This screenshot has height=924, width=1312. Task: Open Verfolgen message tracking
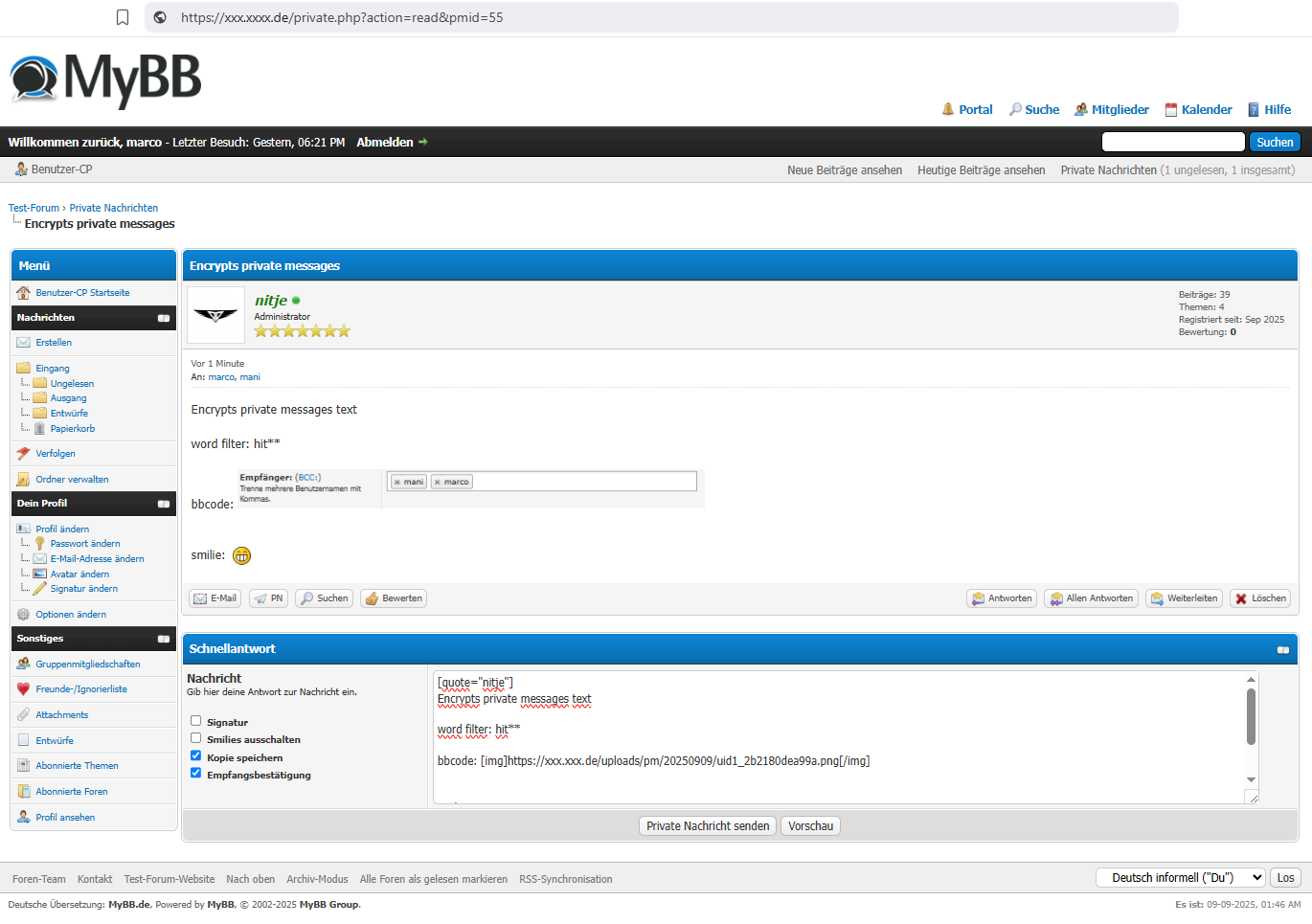click(56, 454)
